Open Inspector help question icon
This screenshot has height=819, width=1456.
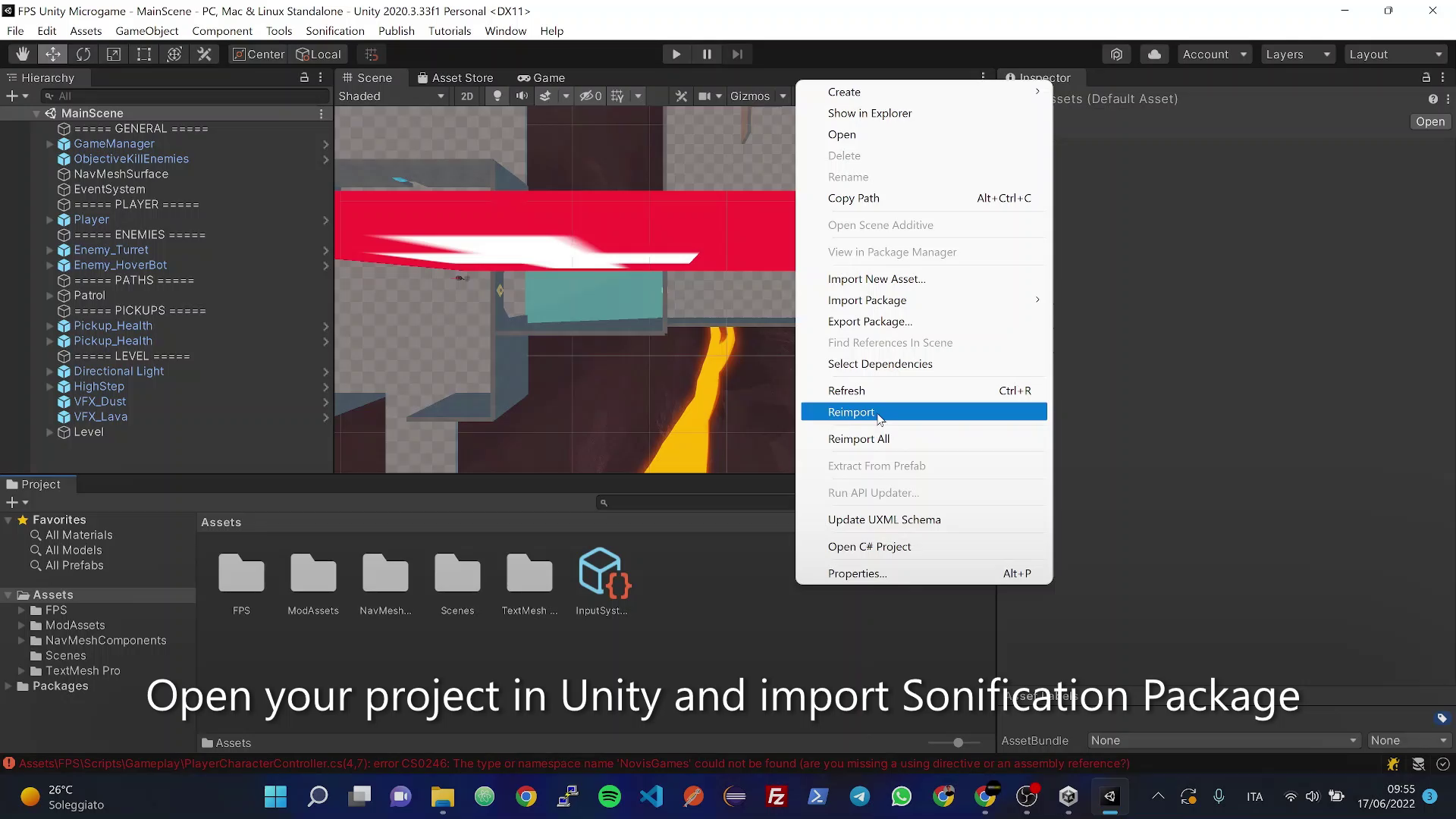1432,99
